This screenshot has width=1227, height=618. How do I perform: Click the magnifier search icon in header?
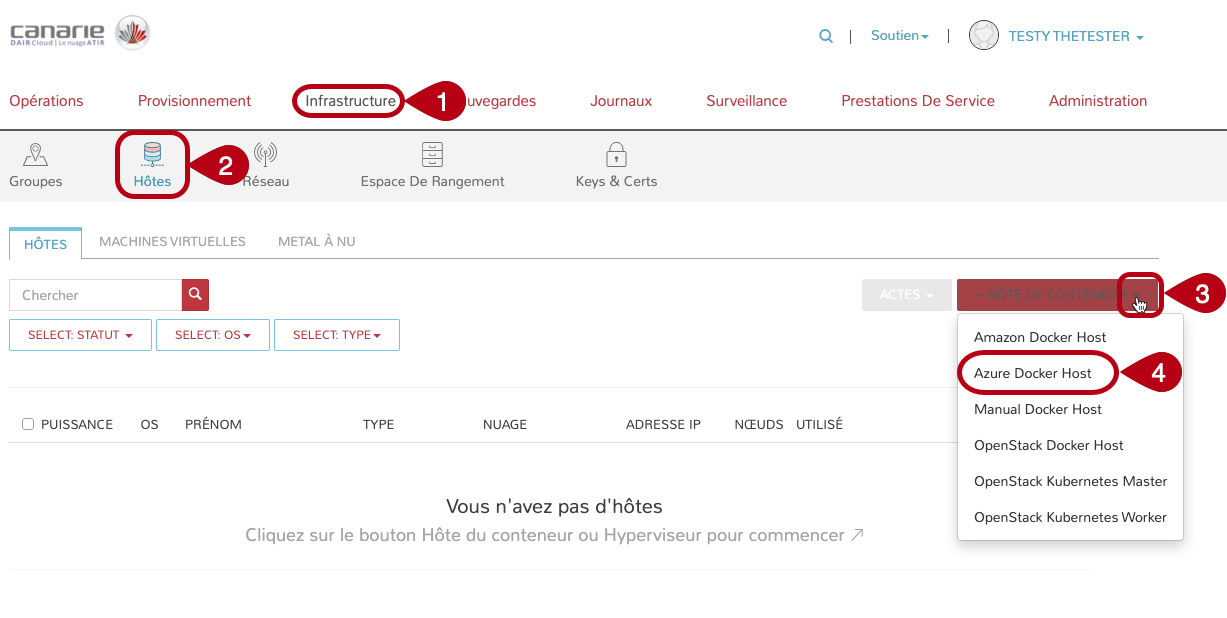click(x=826, y=36)
